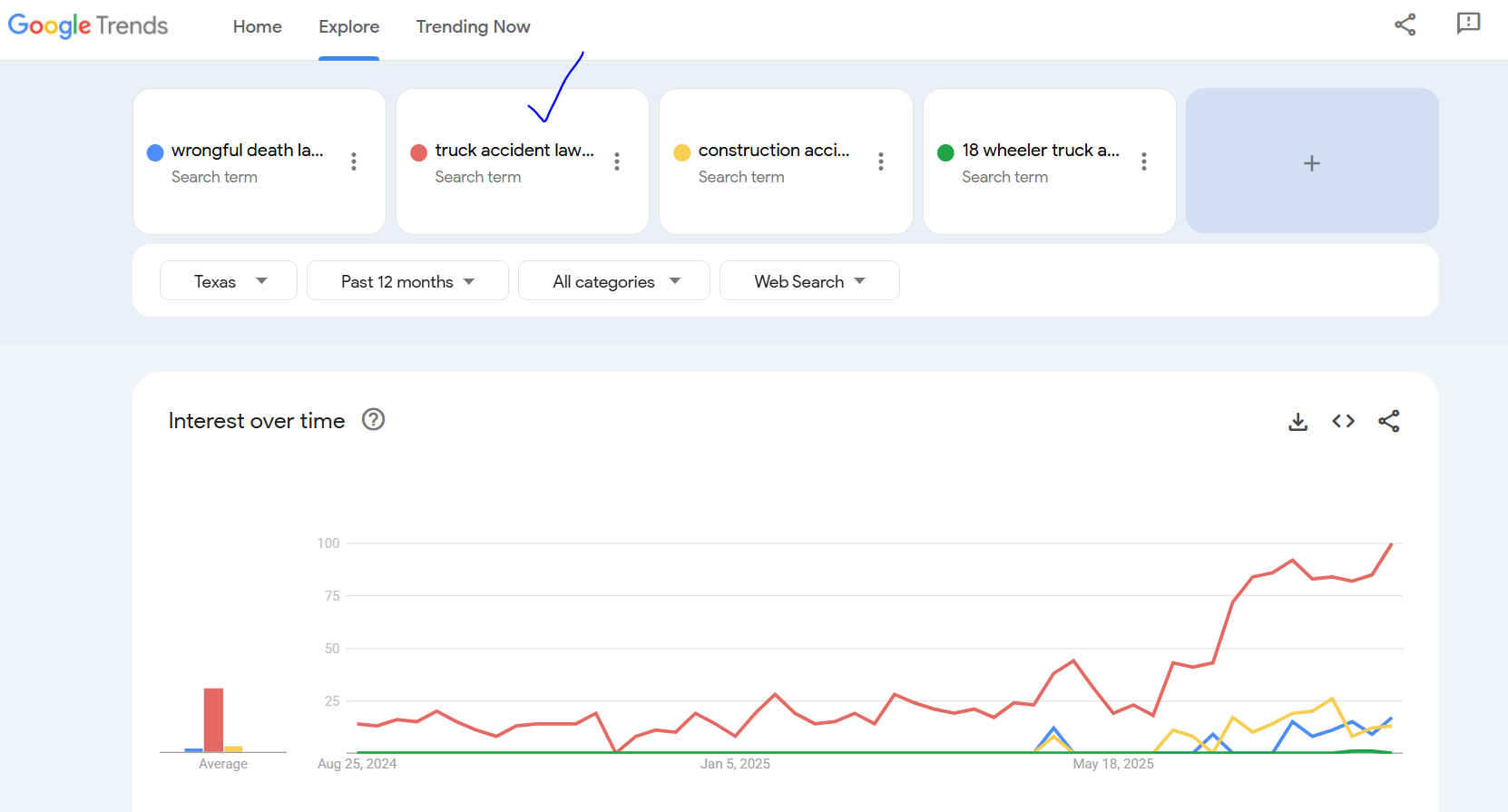1508x812 pixels.
Task: Open help for Interest over time
Action: pos(373,419)
